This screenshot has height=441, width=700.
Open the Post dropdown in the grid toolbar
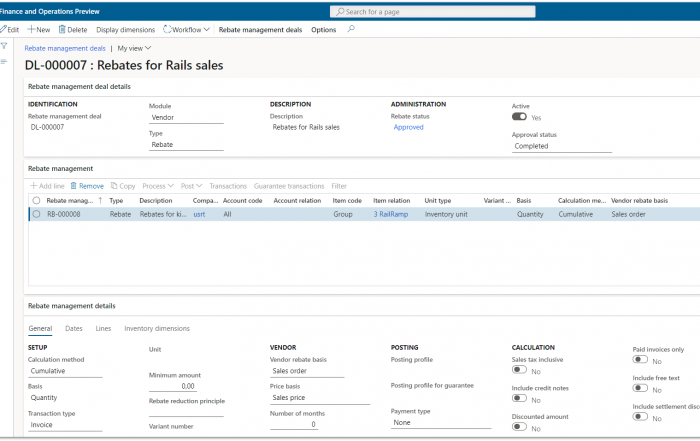click(x=192, y=186)
